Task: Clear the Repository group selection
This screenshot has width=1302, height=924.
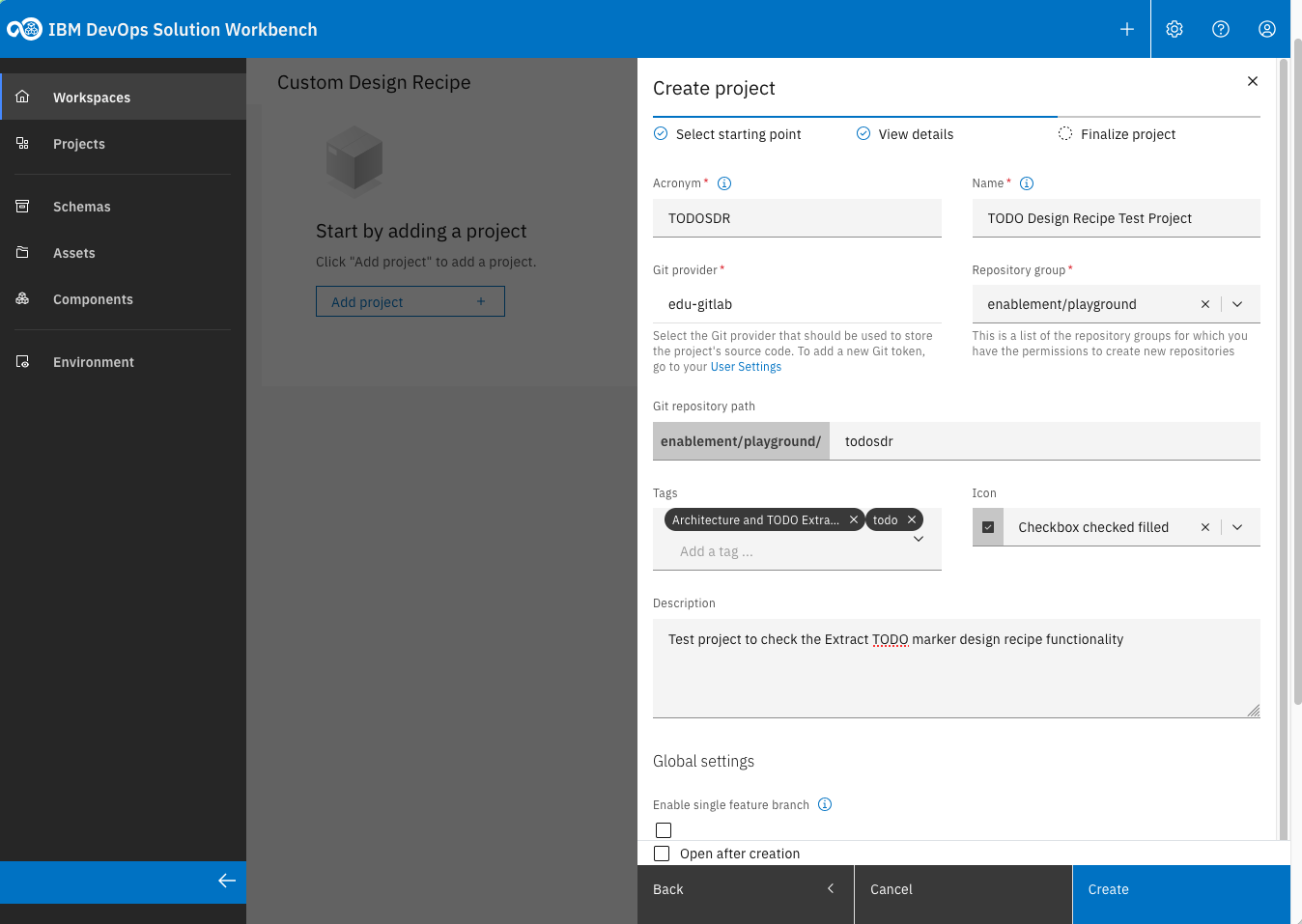Action: (1205, 304)
